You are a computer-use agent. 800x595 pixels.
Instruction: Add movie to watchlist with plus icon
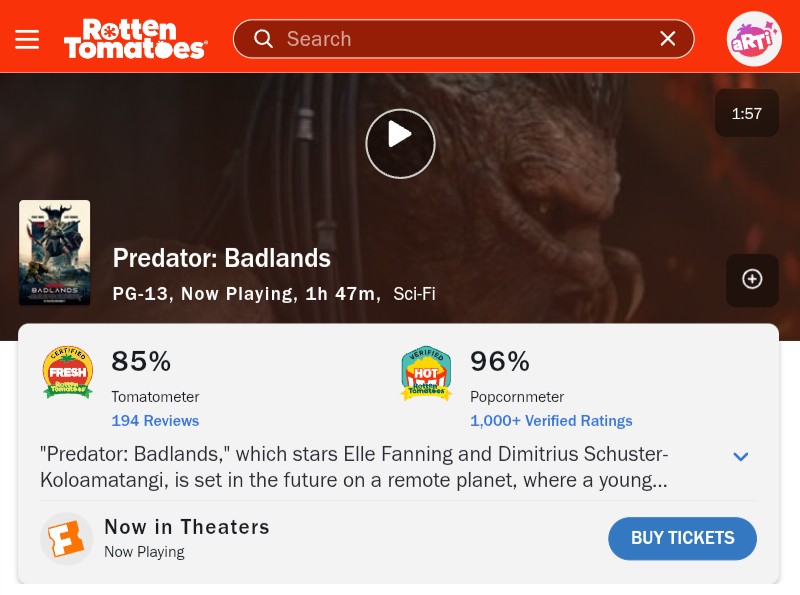[x=752, y=280]
